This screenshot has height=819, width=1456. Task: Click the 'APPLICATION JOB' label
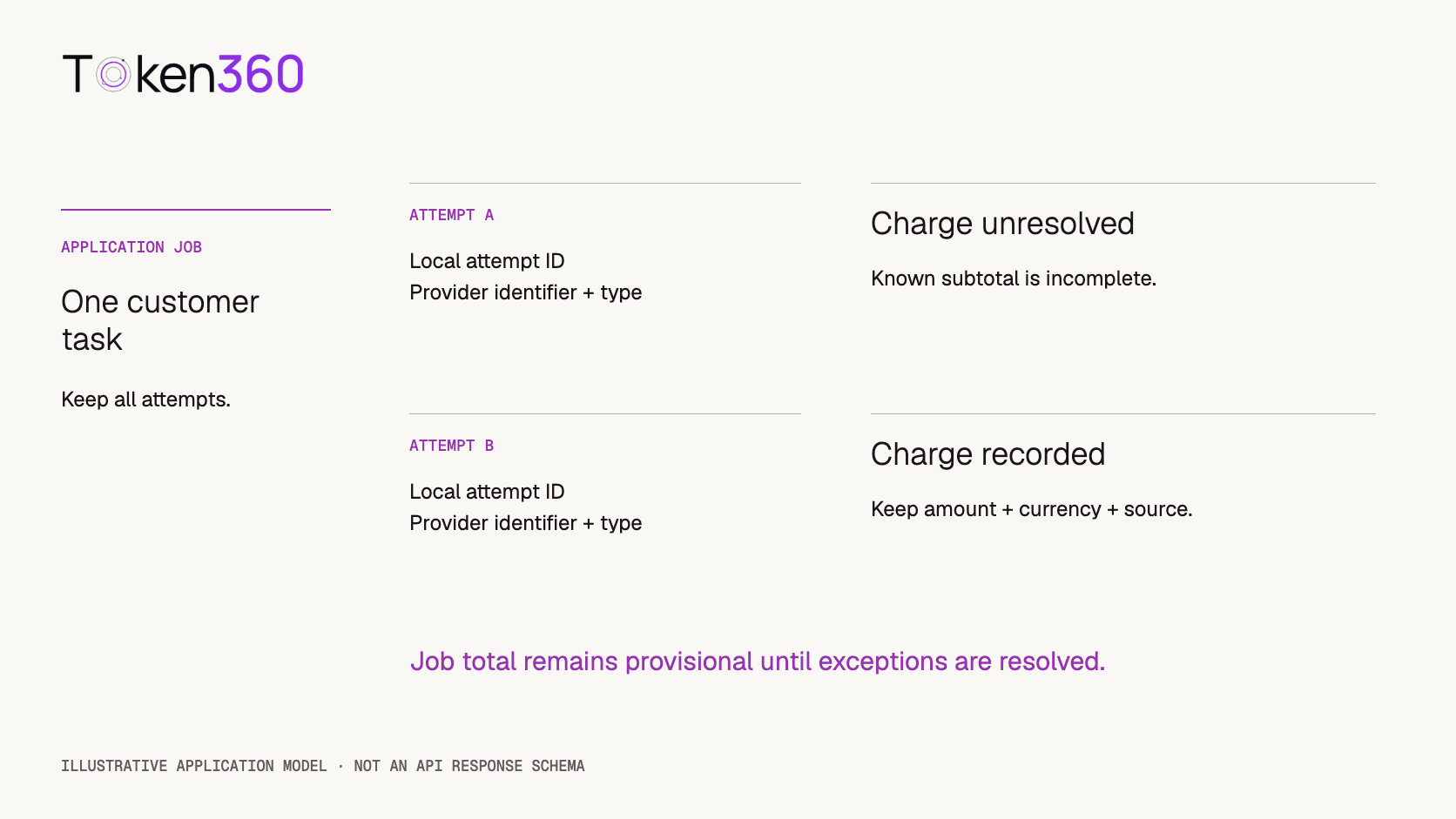tap(131, 247)
